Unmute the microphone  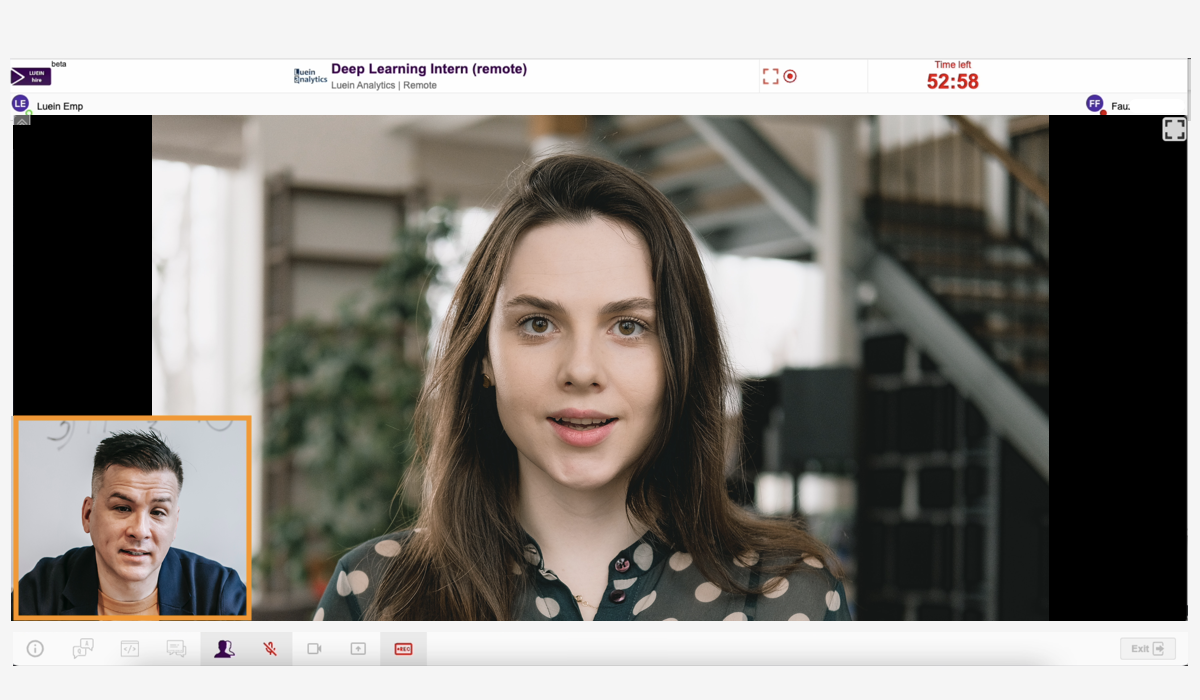[270, 649]
